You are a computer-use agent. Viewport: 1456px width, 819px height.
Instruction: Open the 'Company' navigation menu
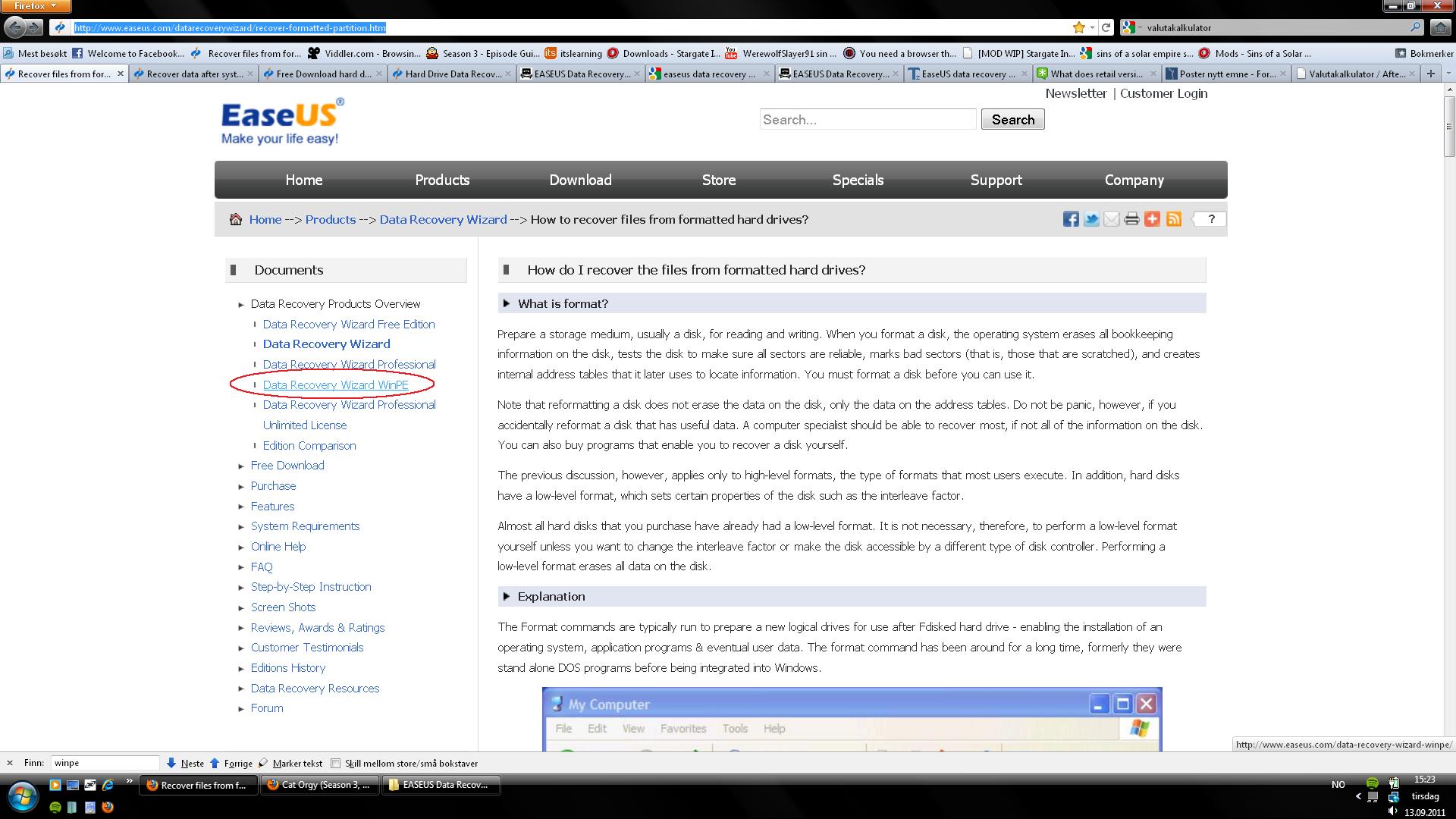[x=1134, y=180]
